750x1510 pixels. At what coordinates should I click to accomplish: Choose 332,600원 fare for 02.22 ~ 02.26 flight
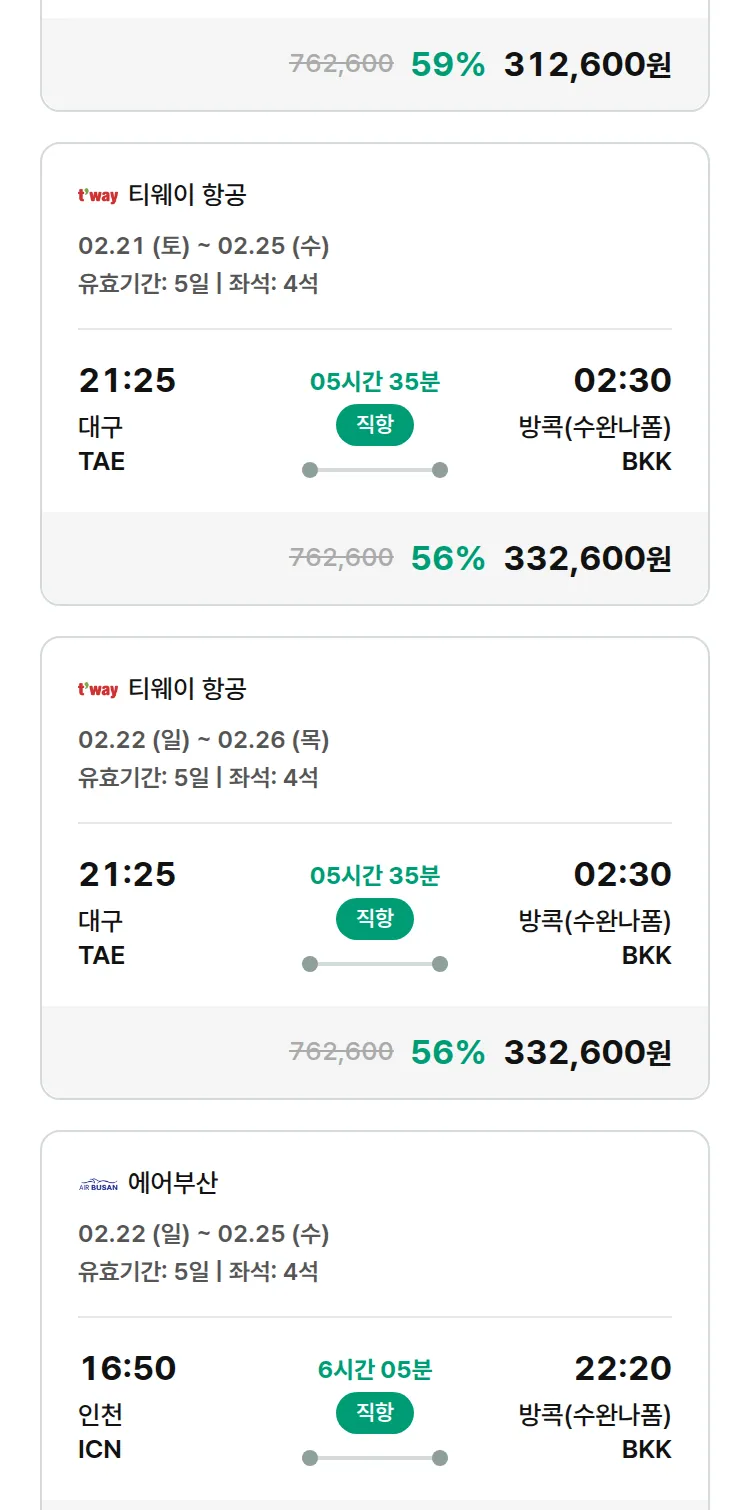pyautogui.click(x=587, y=1052)
